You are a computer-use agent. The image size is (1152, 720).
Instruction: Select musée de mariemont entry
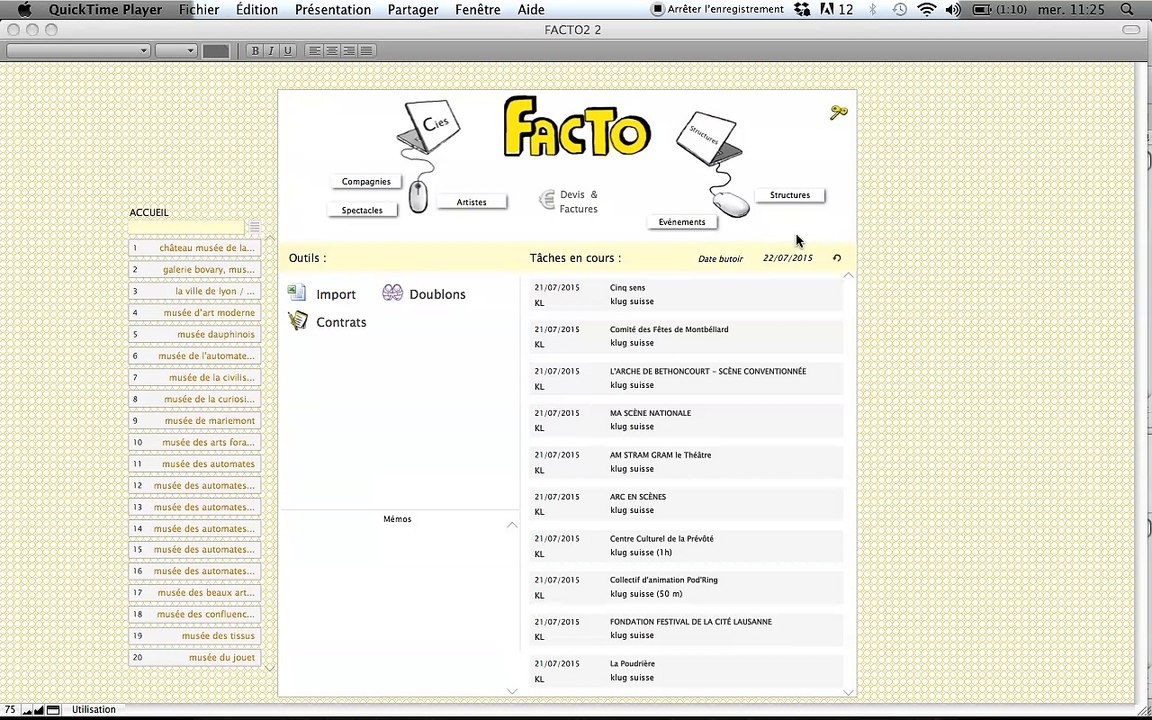pos(195,421)
